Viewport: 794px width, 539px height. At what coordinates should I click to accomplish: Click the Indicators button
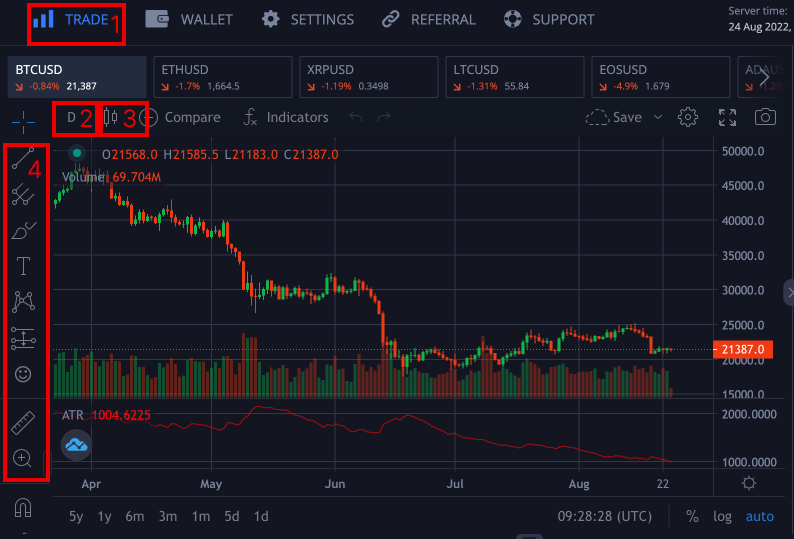286,117
